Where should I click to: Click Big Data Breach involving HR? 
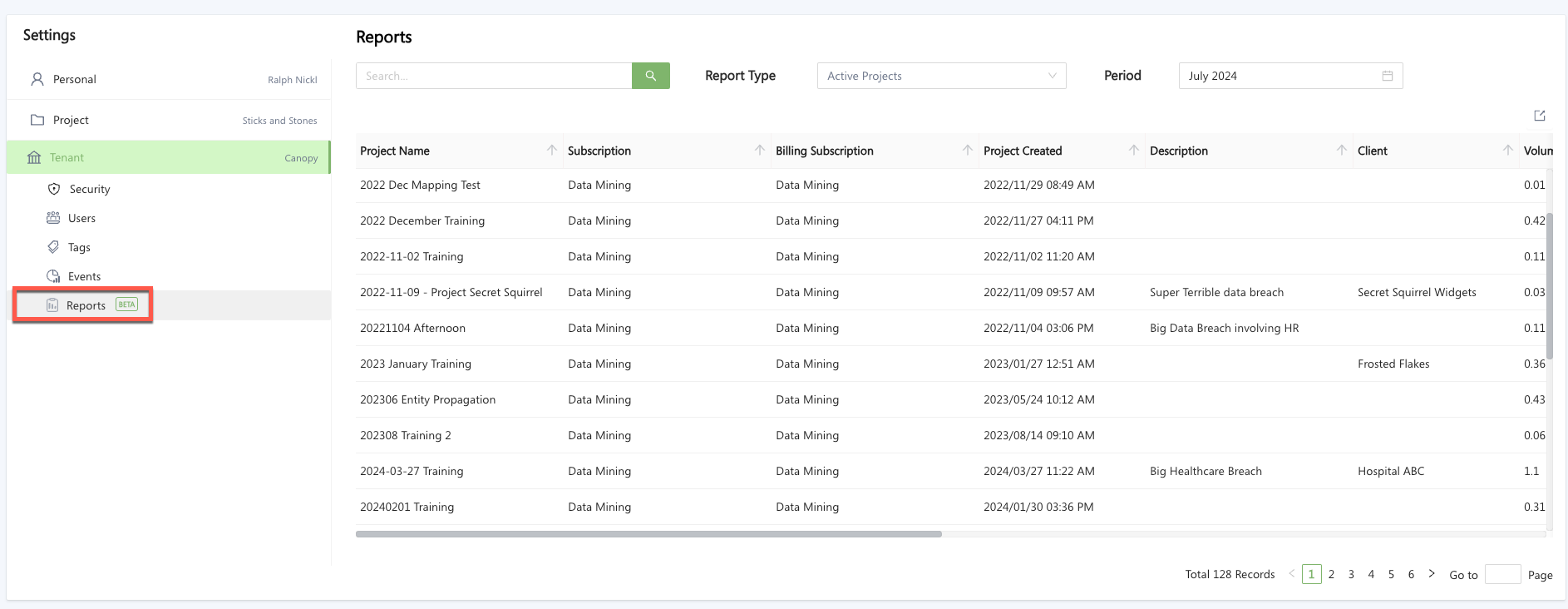1224,328
